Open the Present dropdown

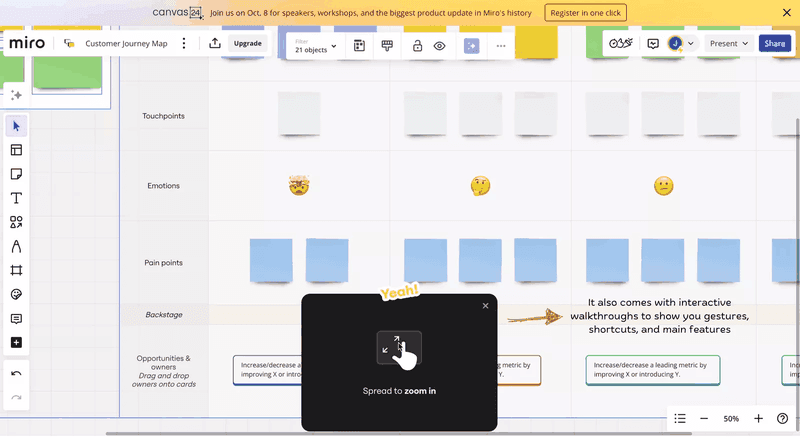(x=729, y=44)
